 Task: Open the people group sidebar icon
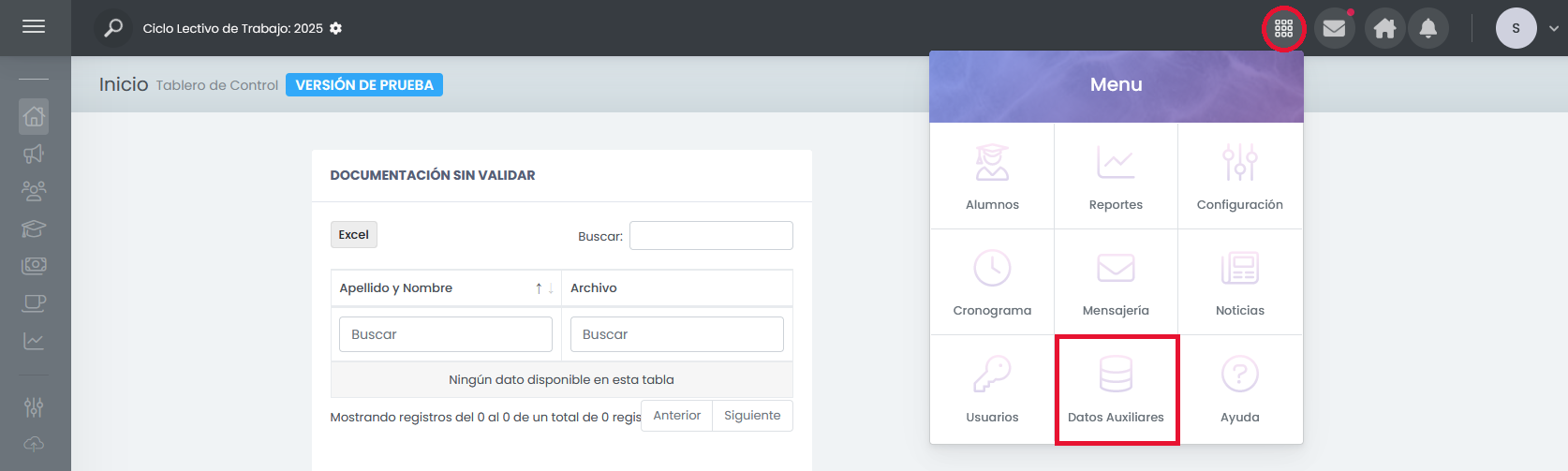[34, 191]
